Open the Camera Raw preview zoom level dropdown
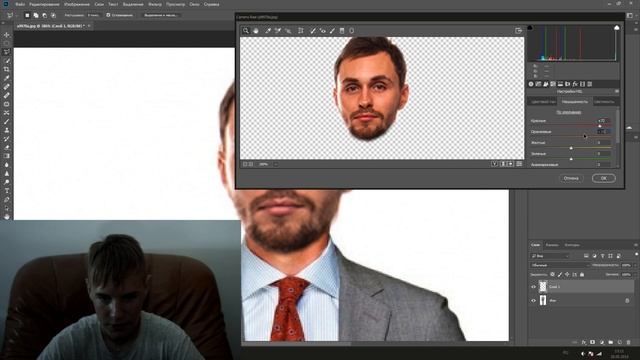The width and height of the screenshot is (640, 360). [x=276, y=164]
